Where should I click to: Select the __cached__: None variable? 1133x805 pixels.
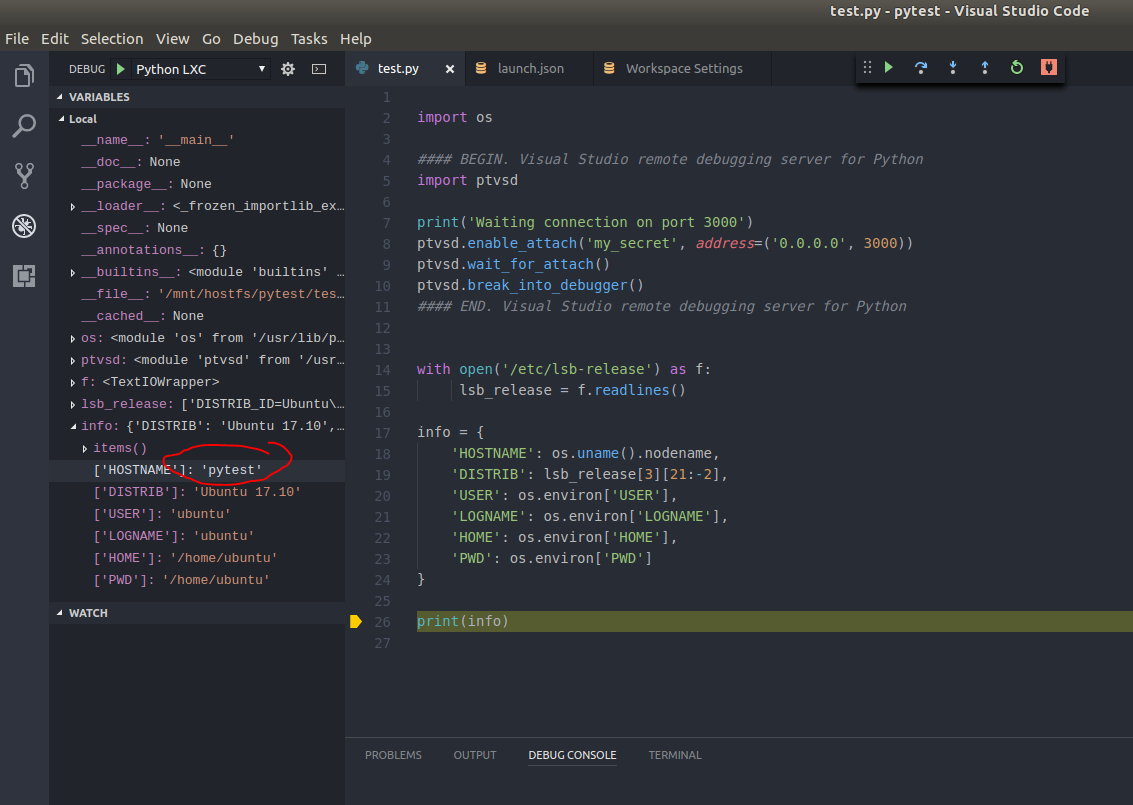pos(197,316)
